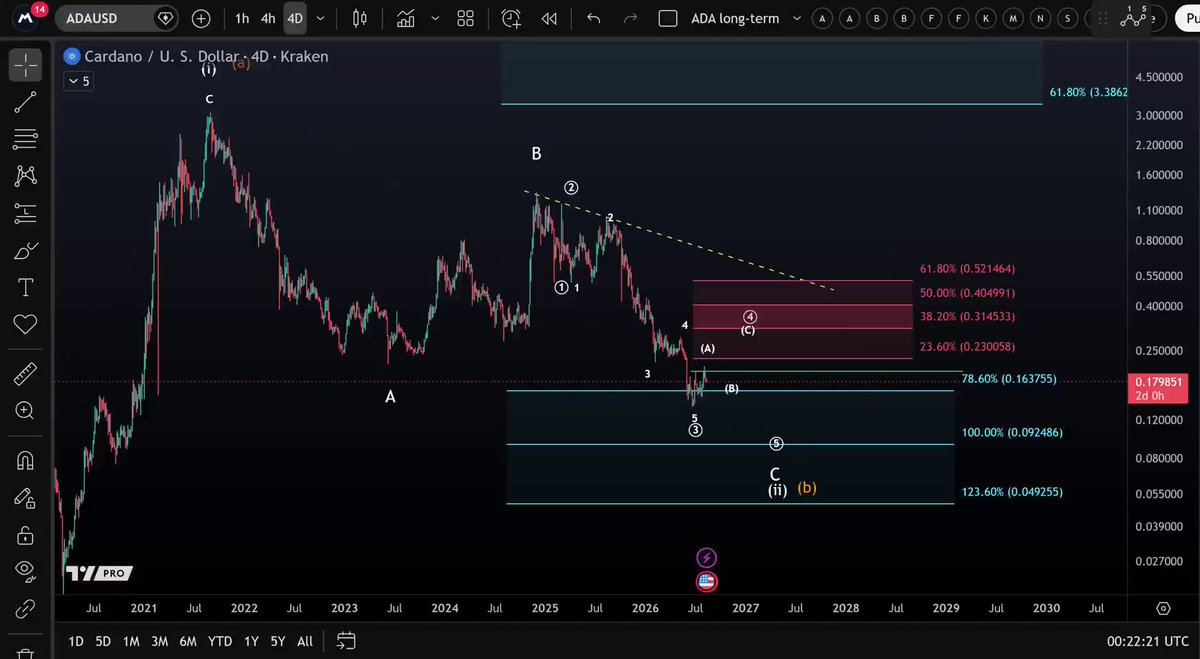This screenshot has width=1200, height=659.
Task: Open the ADAUSD symbol search
Action: [x=117, y=18]
